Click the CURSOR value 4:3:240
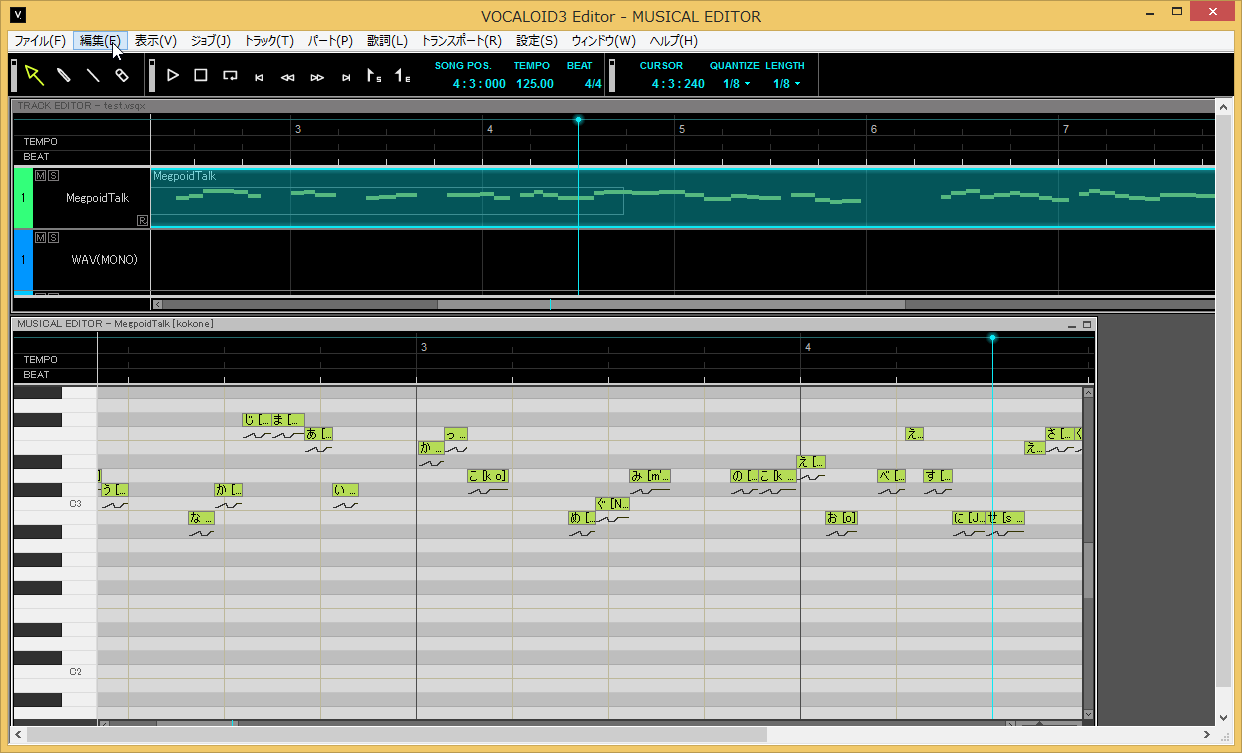 678,84
